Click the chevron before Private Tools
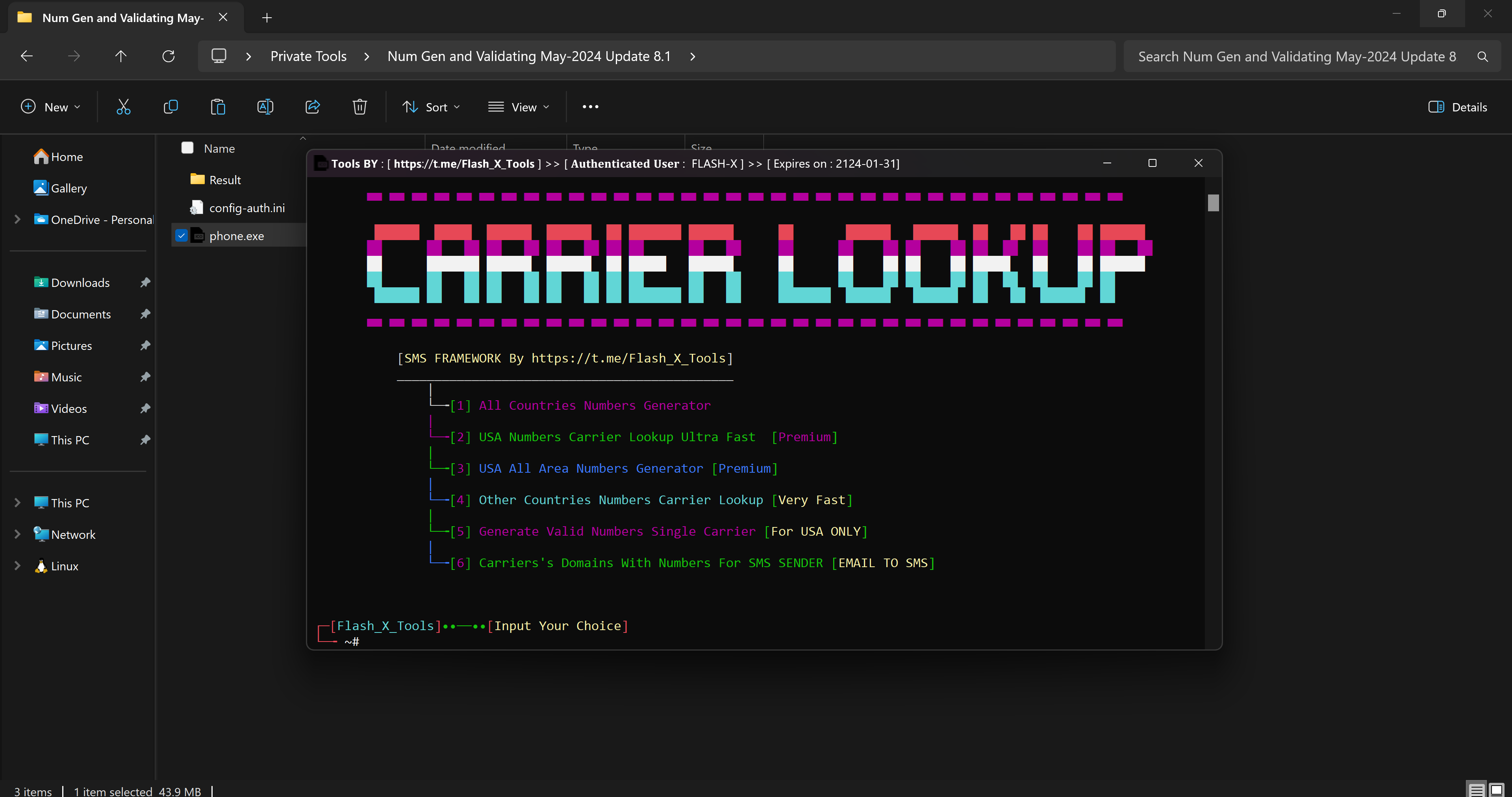This screenshot has width=1512, height=797. coord(248,56)
